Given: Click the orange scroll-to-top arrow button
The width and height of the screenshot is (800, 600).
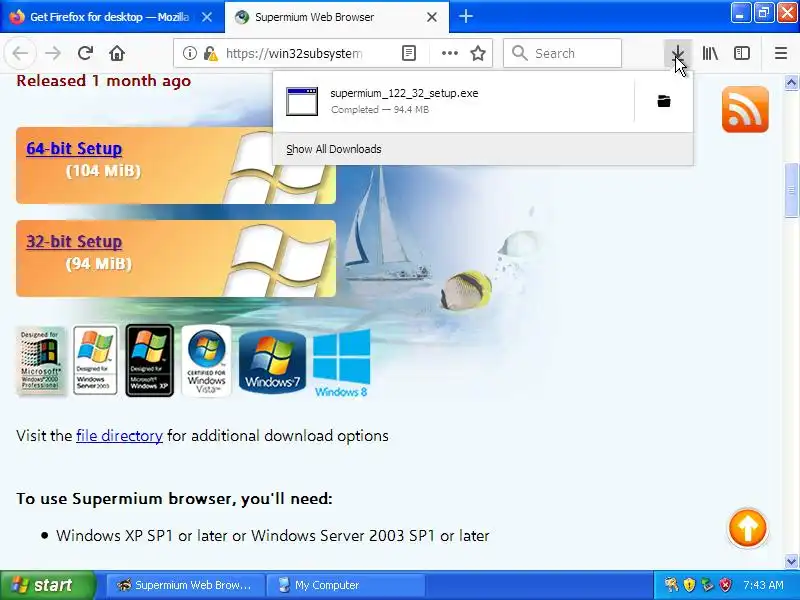Looking at the screenshot, I should click(x=747, y=529).
